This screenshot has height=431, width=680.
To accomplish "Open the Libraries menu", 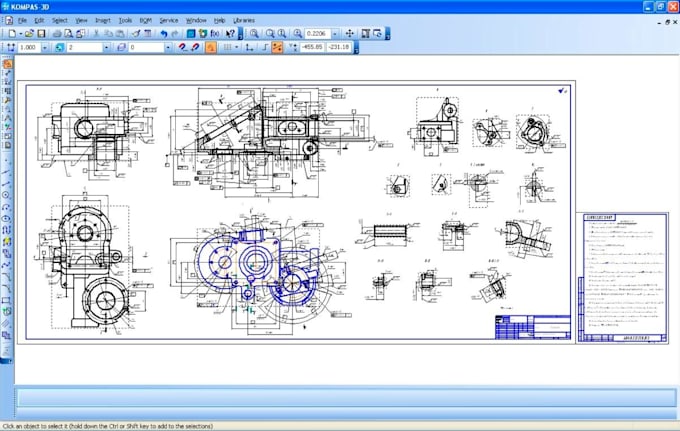I will (x=244, y=20).
